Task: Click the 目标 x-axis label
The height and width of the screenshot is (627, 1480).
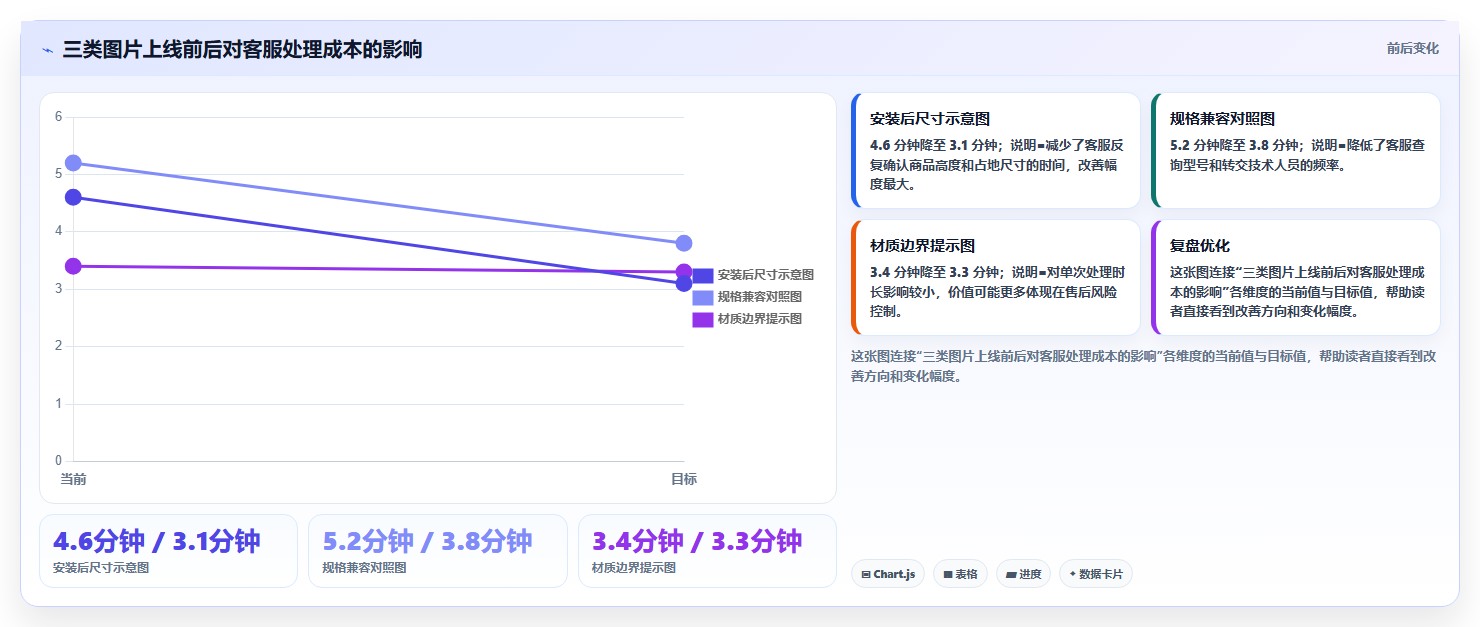Action: 684,479
